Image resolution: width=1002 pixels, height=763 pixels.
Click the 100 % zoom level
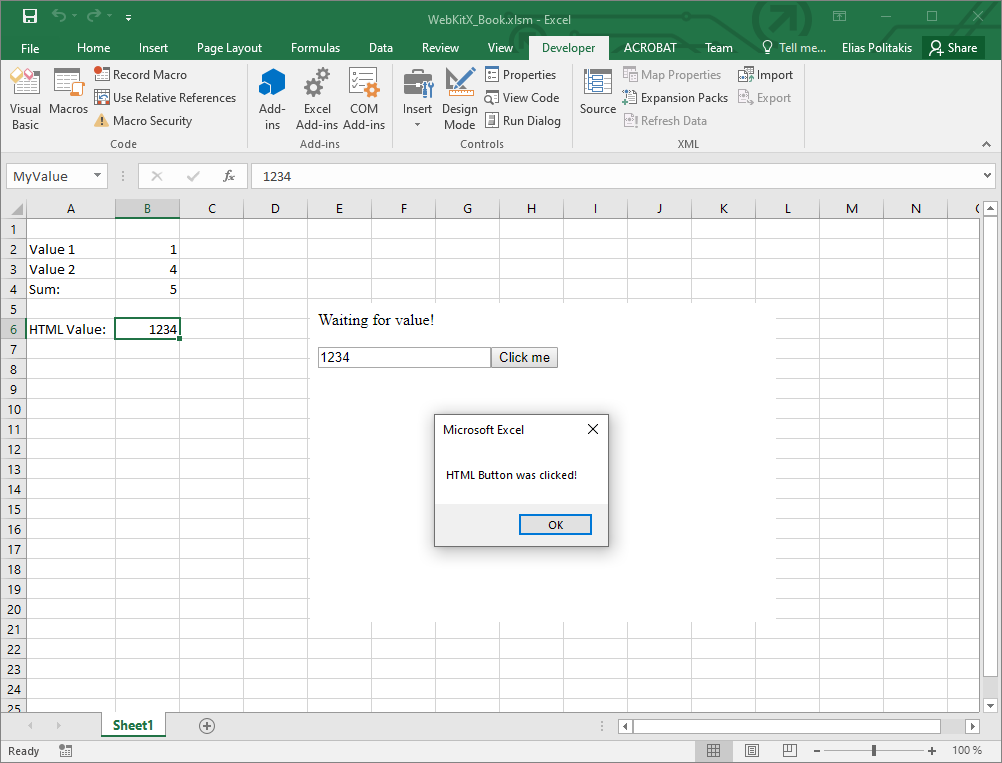pos(967,750)
